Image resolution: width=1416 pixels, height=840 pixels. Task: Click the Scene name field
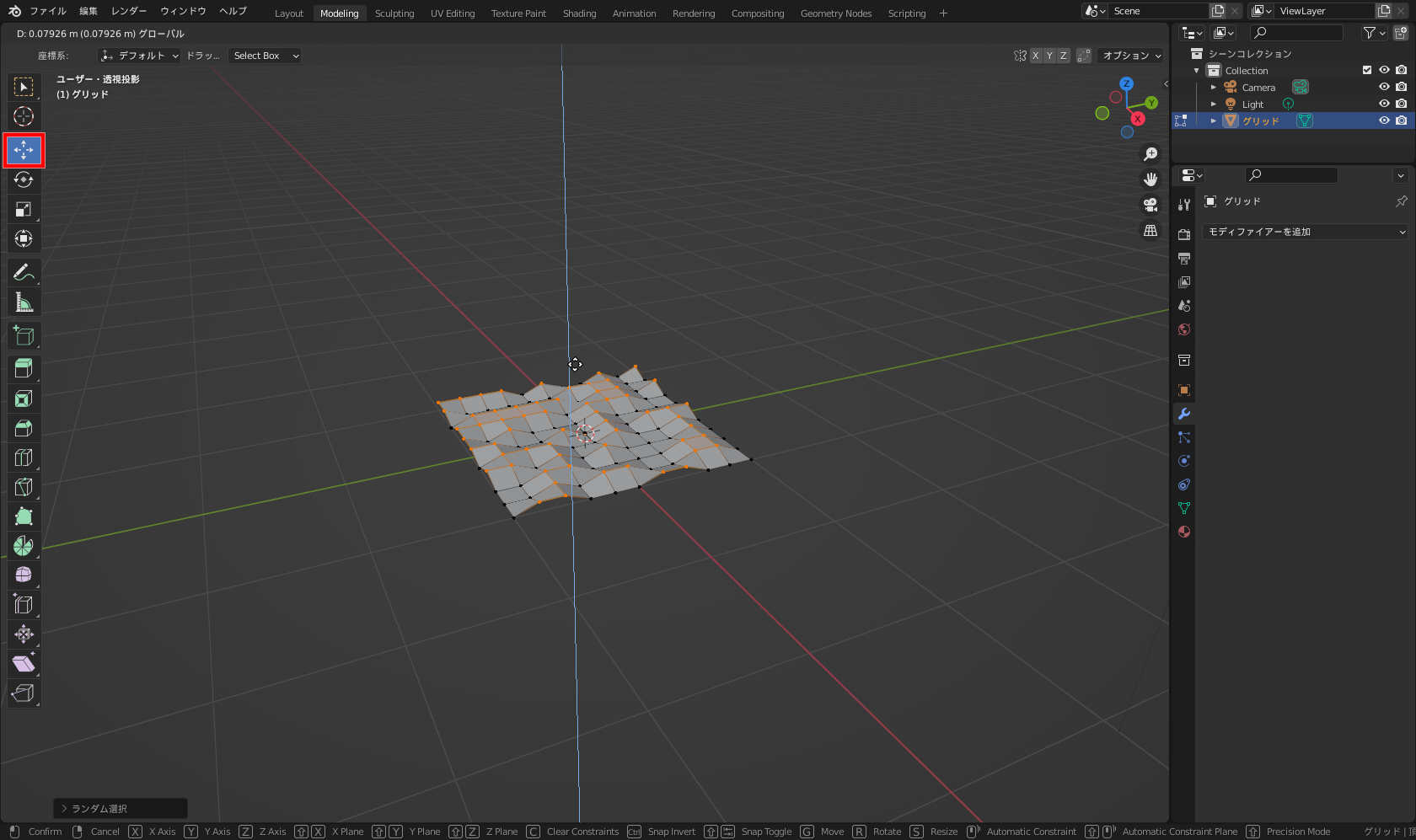point(1160,11)
